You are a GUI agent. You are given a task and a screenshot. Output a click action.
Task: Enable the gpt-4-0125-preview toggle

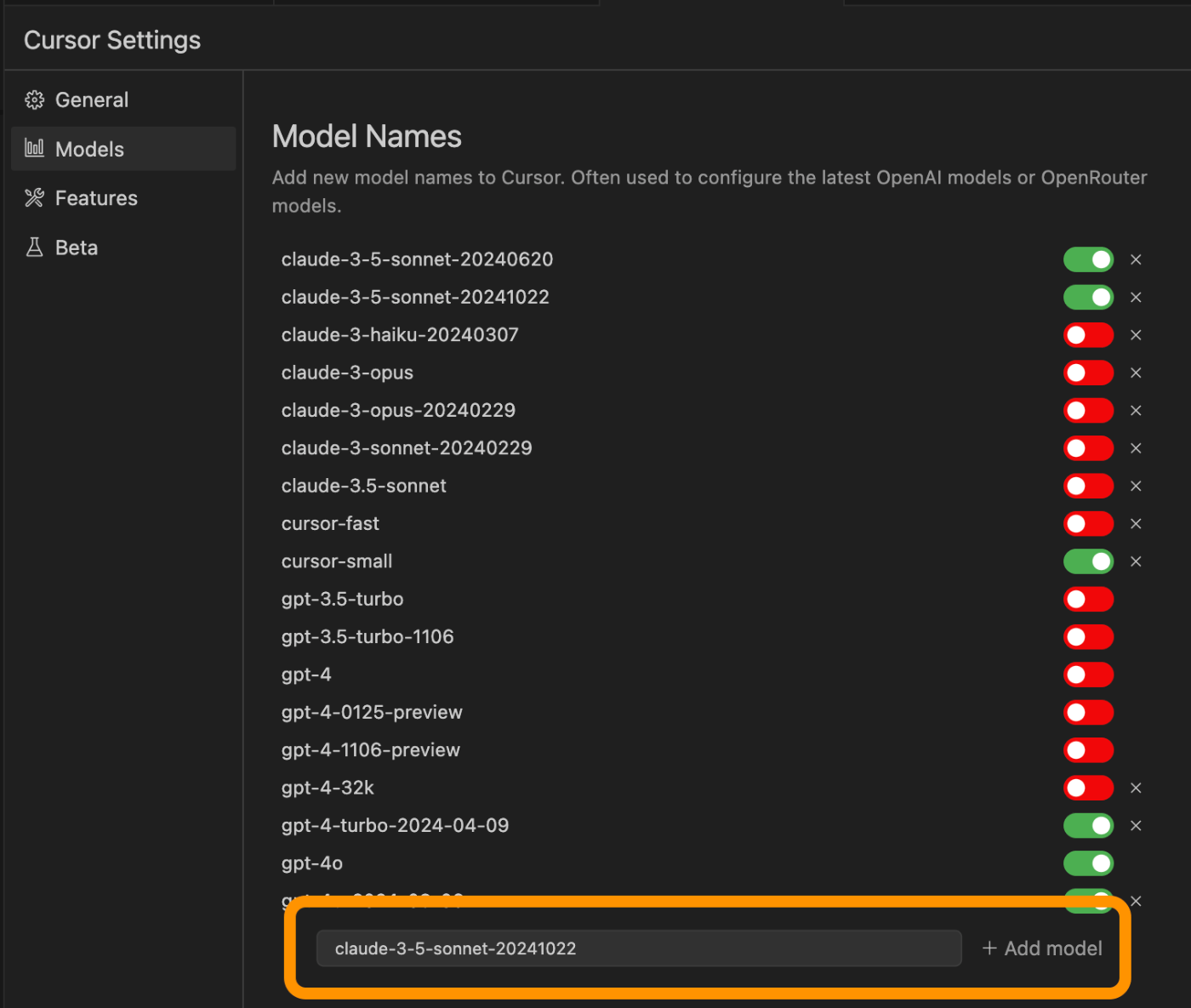click(x=1088, y=712)
